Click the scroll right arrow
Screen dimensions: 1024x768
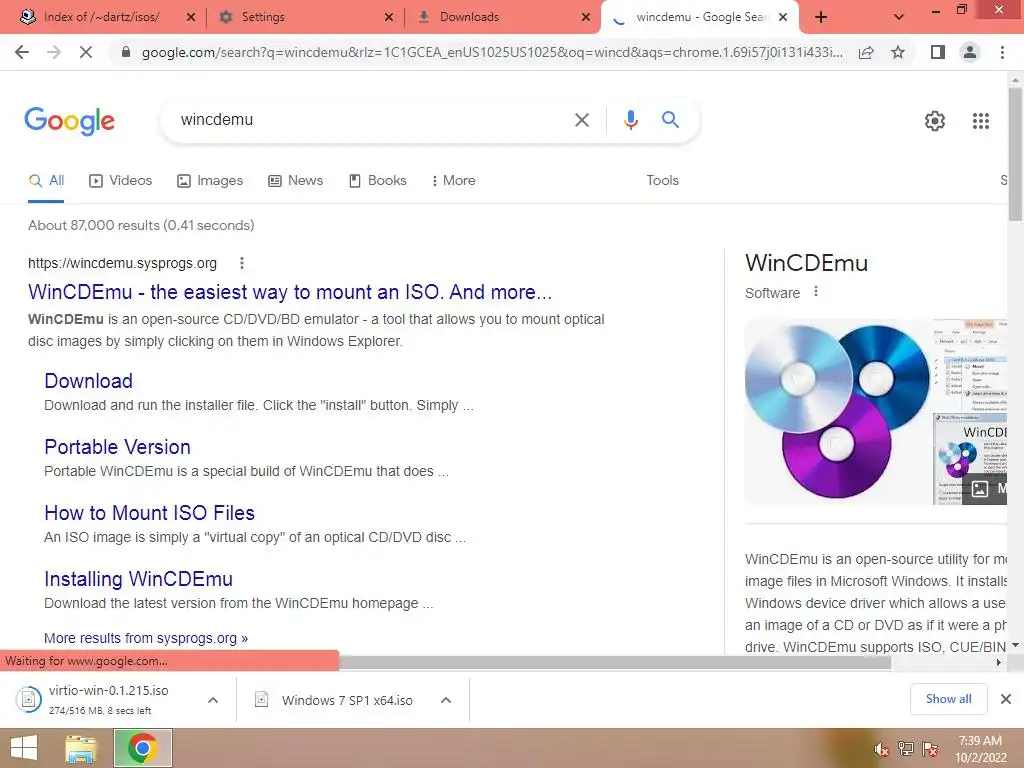998,663
